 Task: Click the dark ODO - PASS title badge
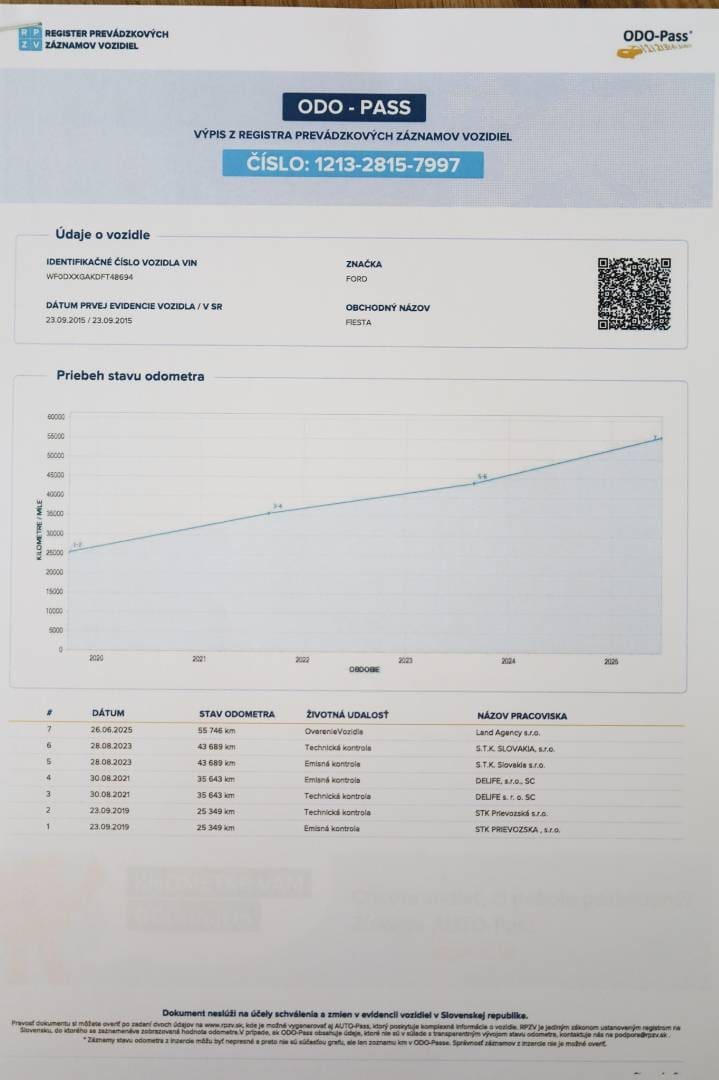[354, 107]
